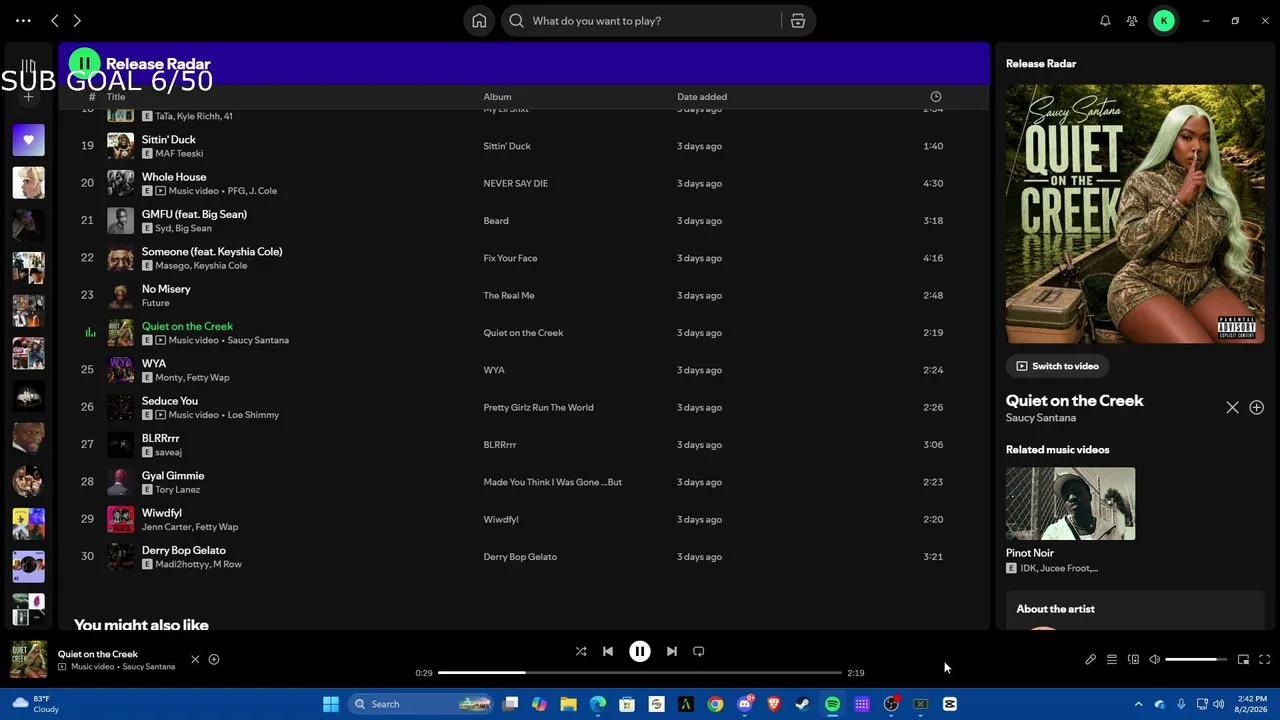
Task: Sort tracks by the Album column
Action: click(x=497, y=97)
